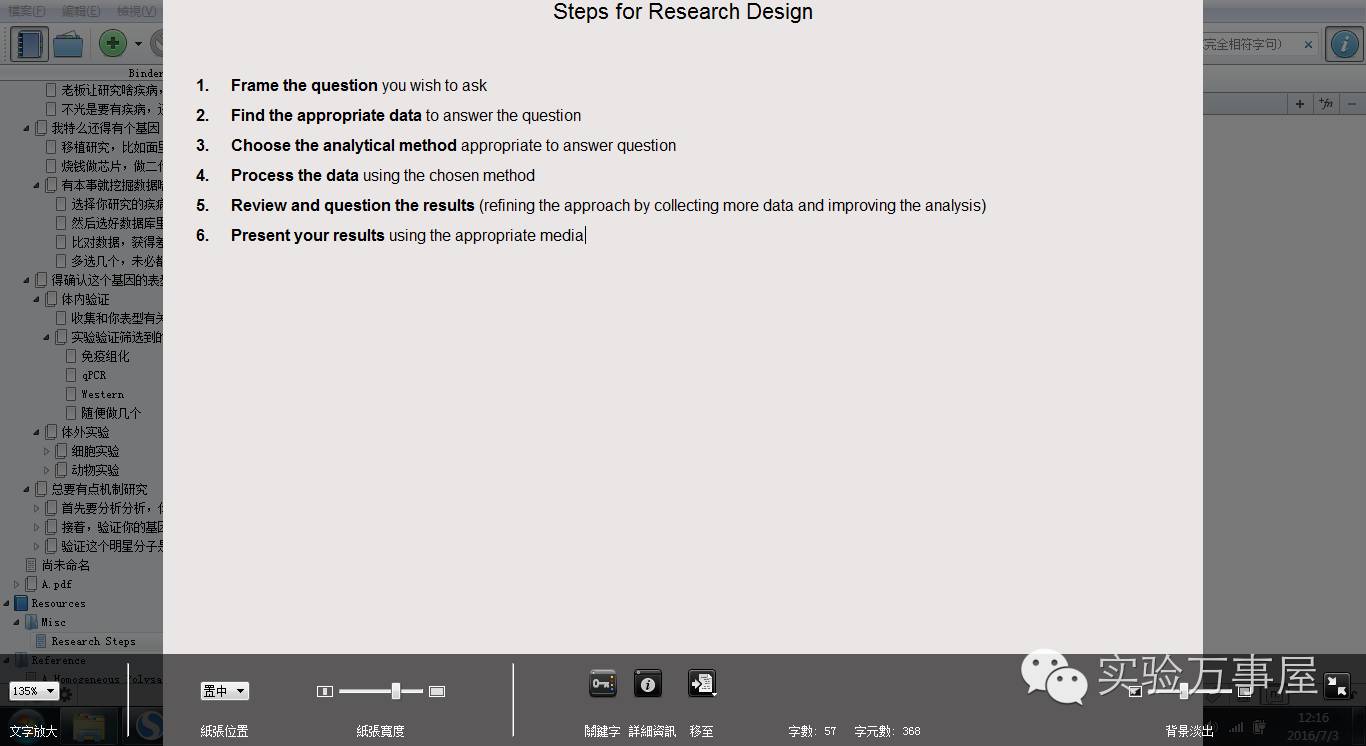Screen dimensions: 1366x746
Task: Click 'Steps for Research Design' title
Action: [x=683, y=12]
